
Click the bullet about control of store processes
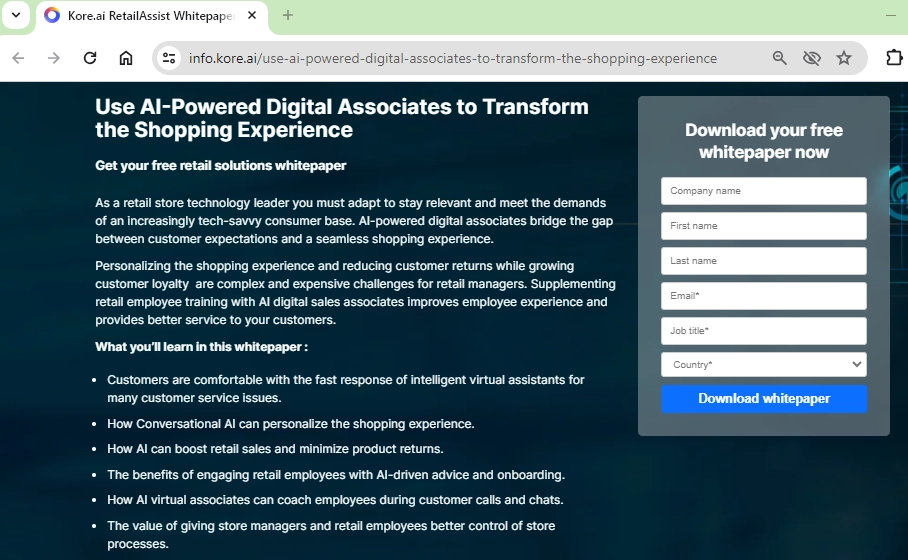click(331, 535)
